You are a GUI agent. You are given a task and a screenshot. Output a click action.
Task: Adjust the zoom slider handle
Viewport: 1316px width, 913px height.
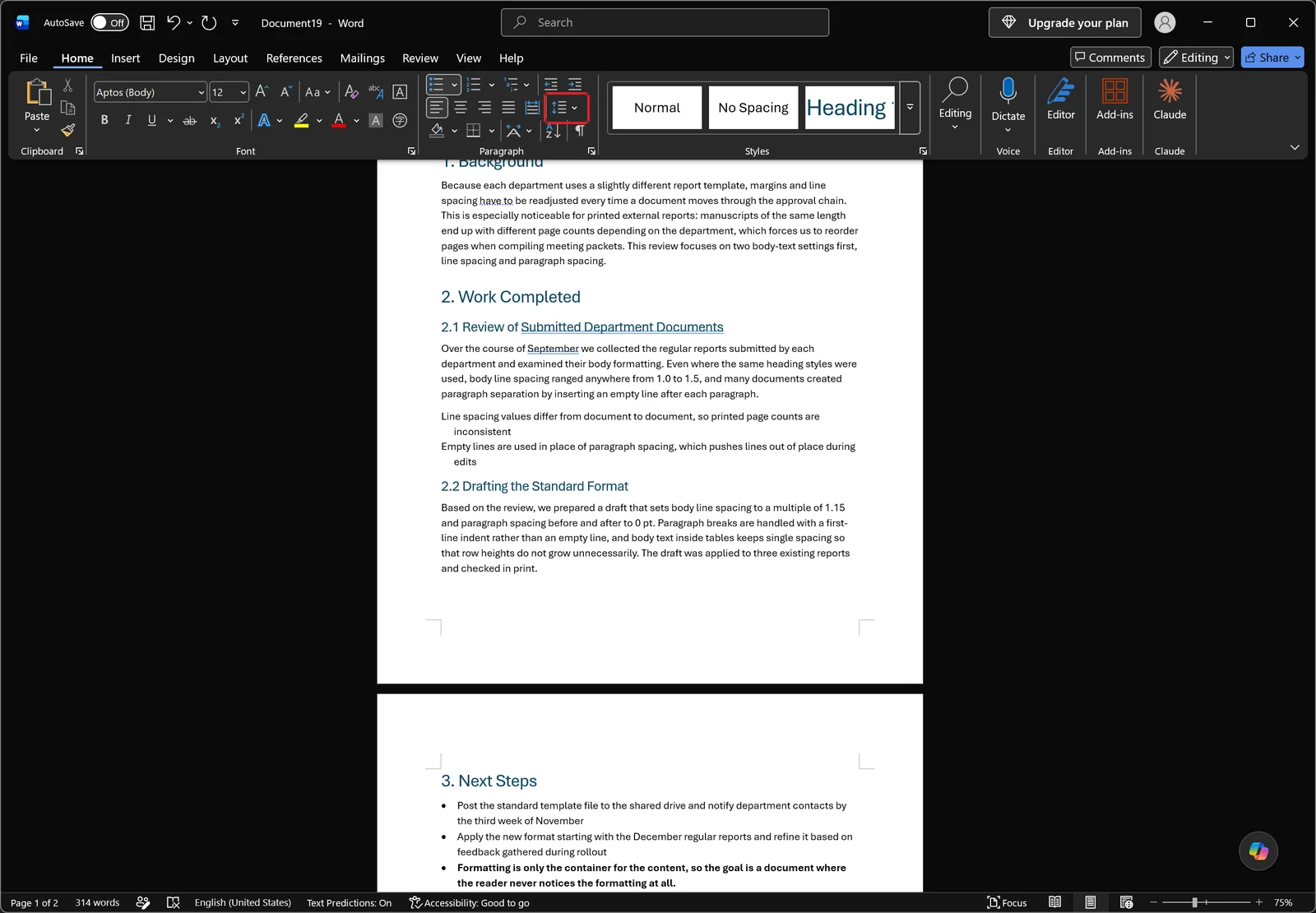tap(1194, 902)
